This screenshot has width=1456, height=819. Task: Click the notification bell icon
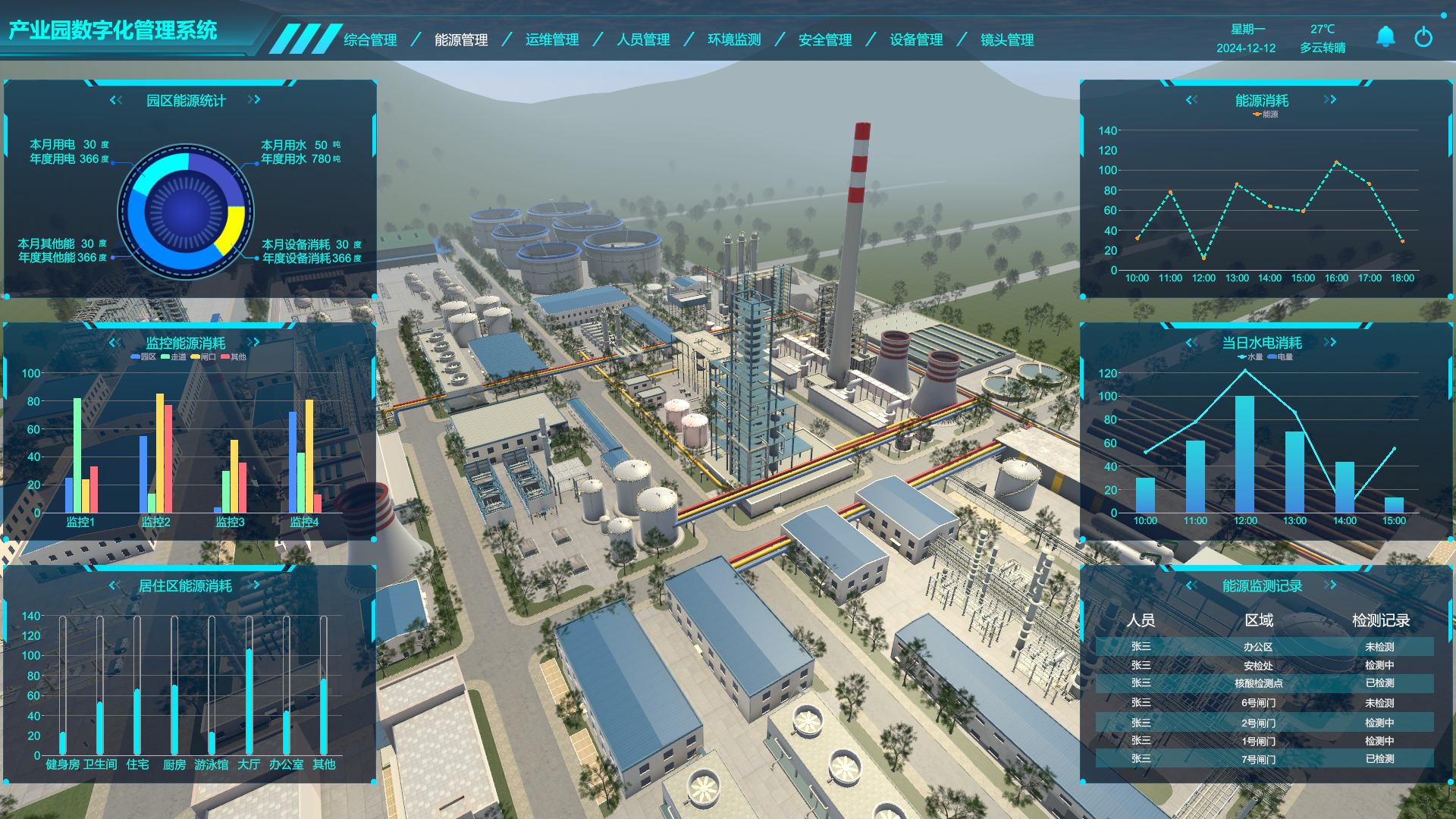tap(1385, 37)
